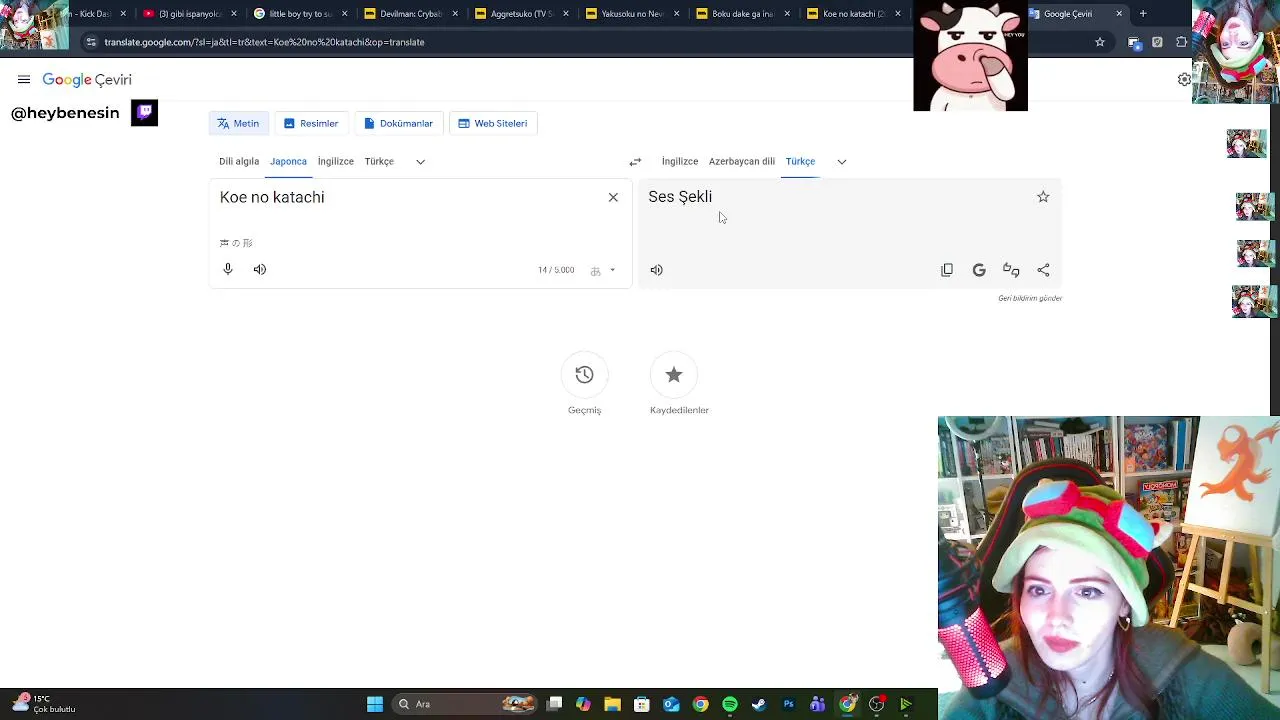This screenshot has width=1280, height=720.
Task: Click the taskbar Ara search box
Action: point(466,704)
